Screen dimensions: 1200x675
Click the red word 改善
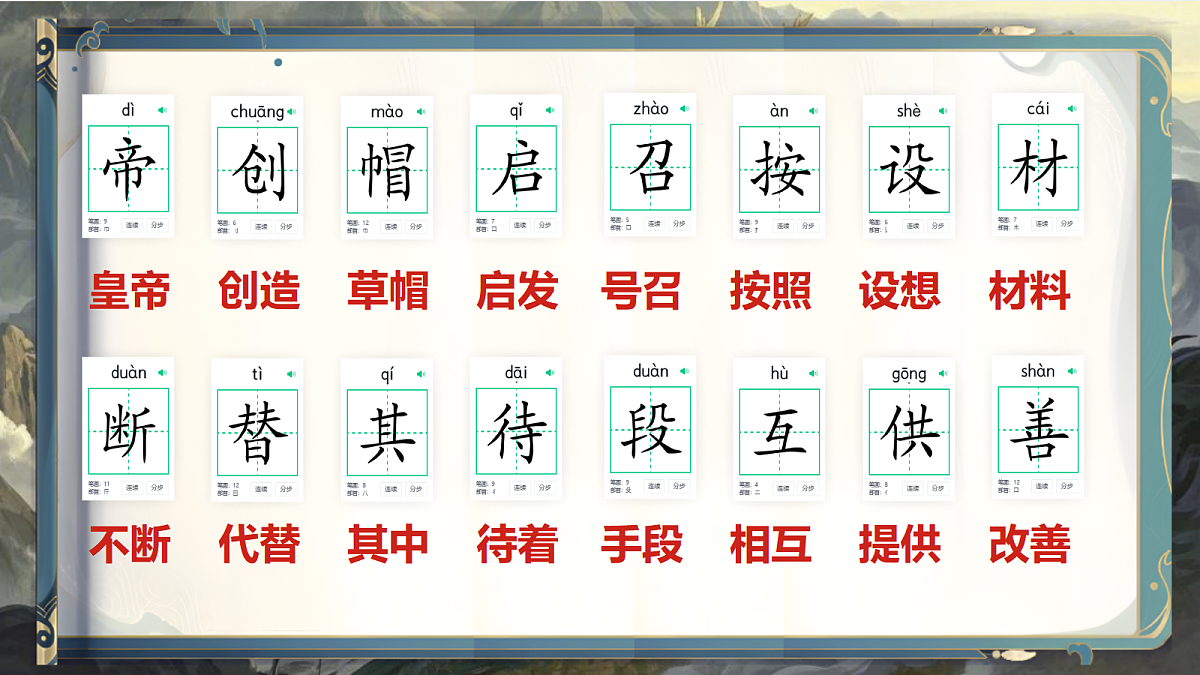point(1030,545)
